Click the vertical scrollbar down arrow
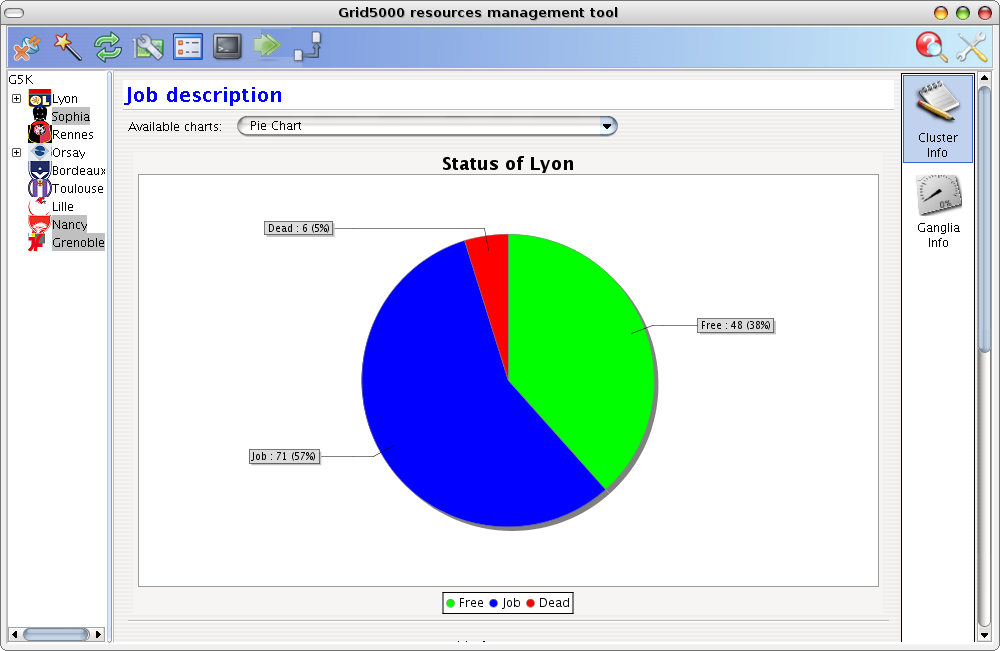1000x651 pixels. 984,635
